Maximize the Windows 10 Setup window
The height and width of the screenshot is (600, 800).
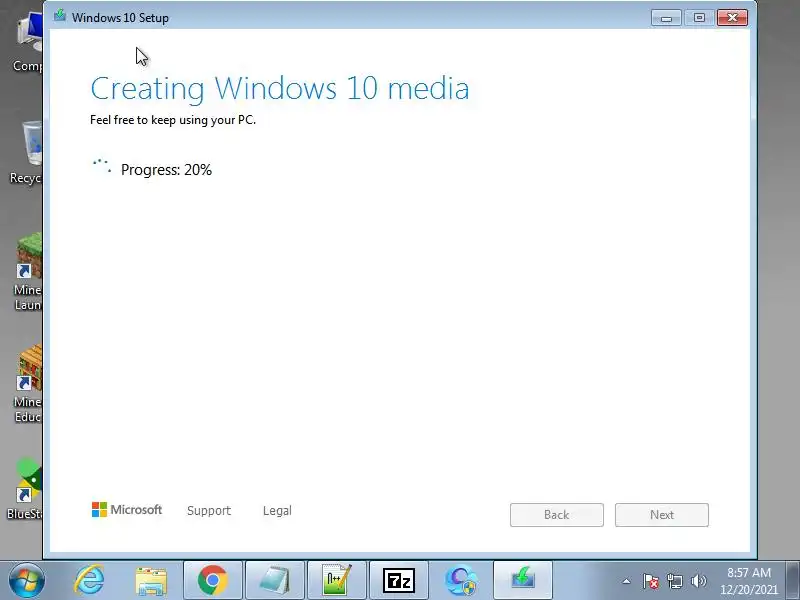(x=699, y=18)
